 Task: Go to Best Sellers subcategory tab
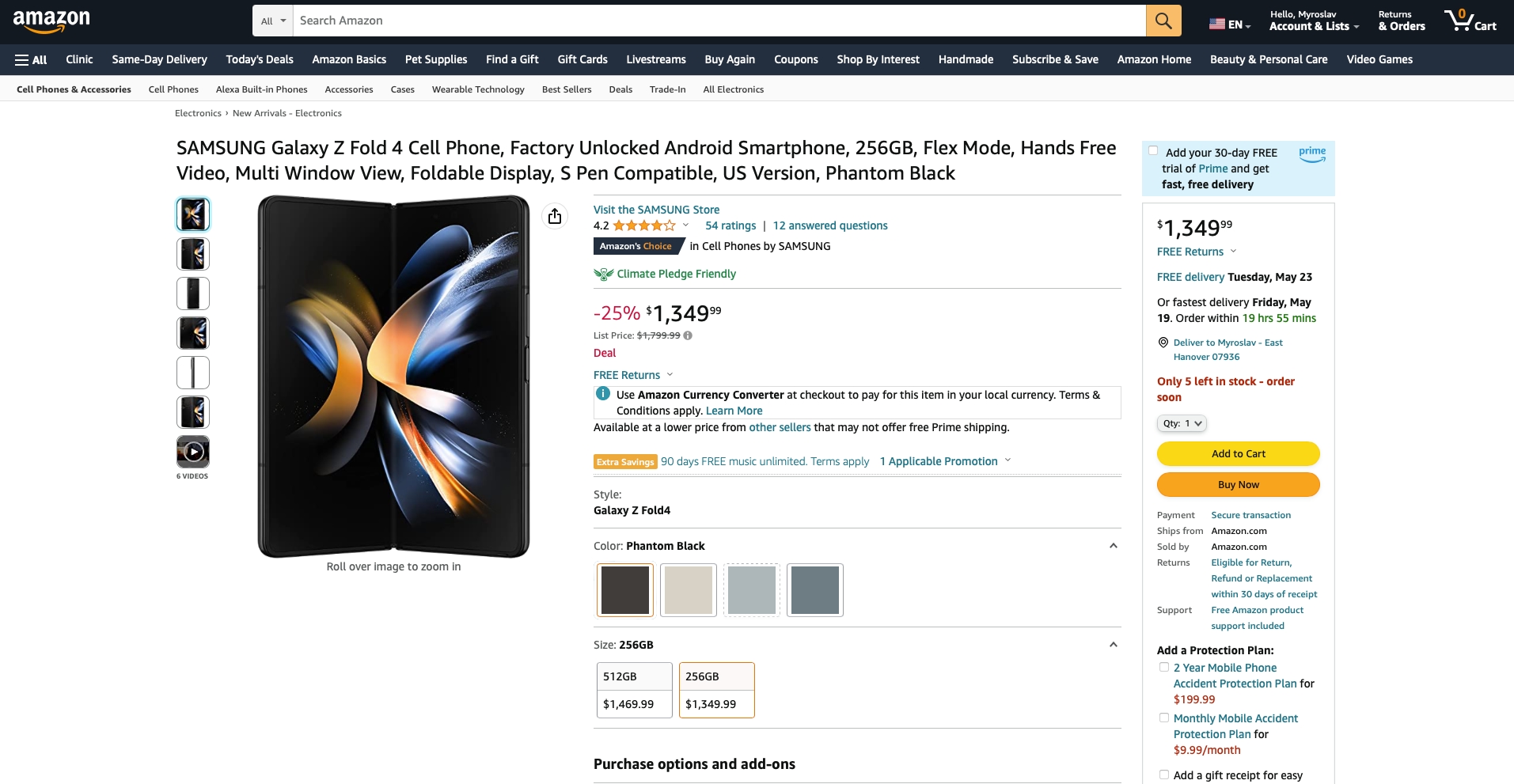click(567, 89)
